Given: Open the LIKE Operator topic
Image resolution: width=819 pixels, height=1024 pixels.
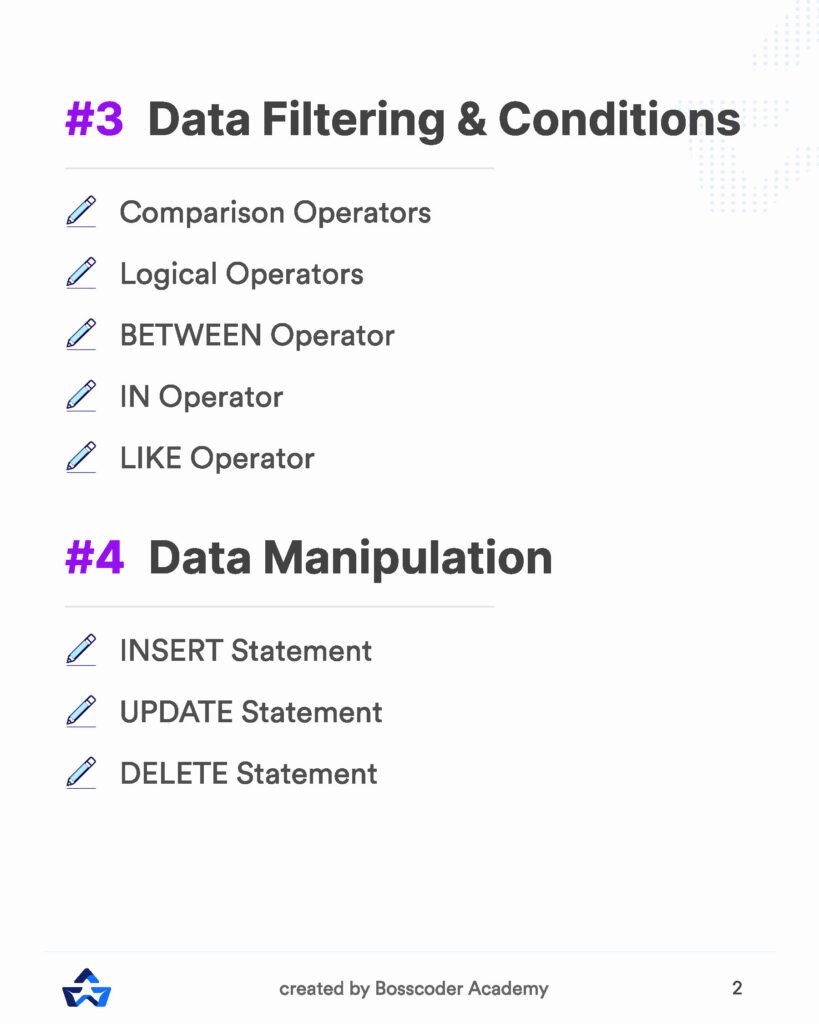Looking at the screenshot, I should tap(217, 459).
